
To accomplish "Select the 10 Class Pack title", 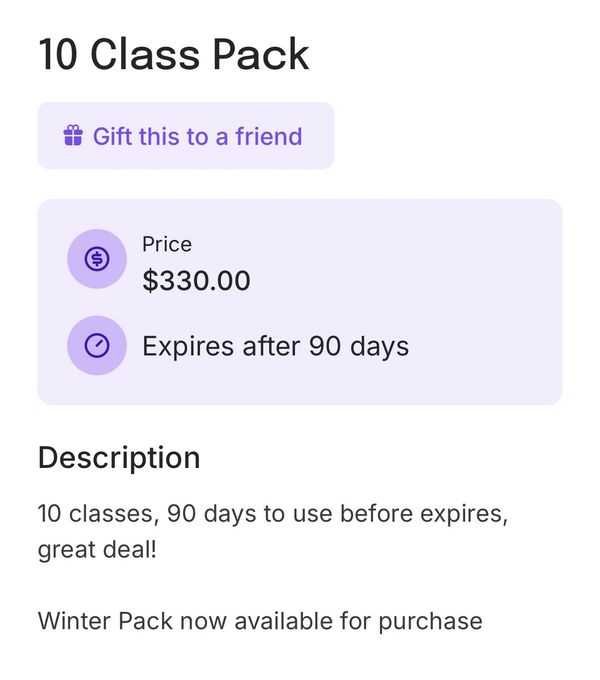I will click(x=174, y=55).
